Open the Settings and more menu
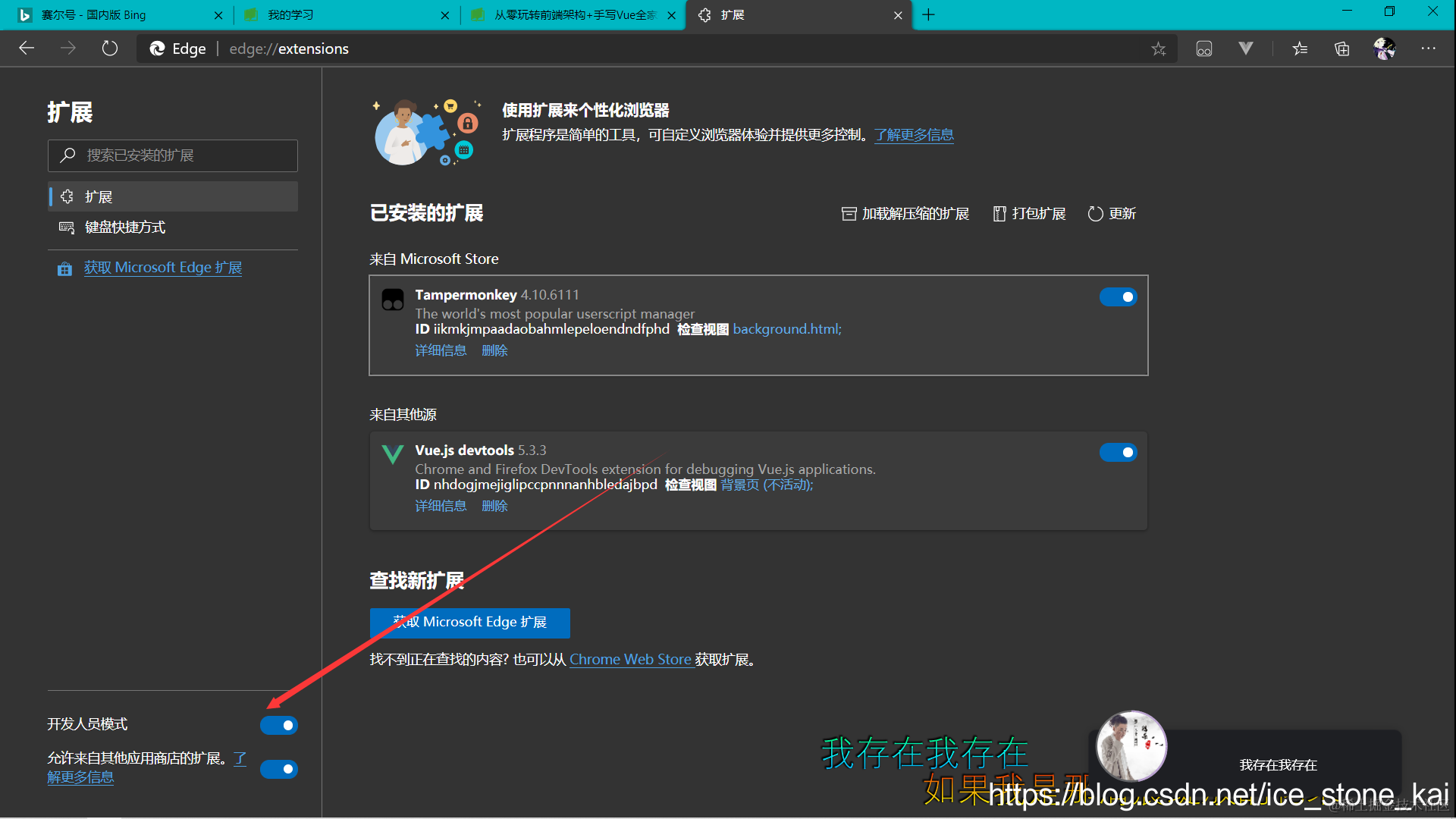The height and width of the screenshot is (819, 1456). pyautogui.click(x=1428, y=48)
